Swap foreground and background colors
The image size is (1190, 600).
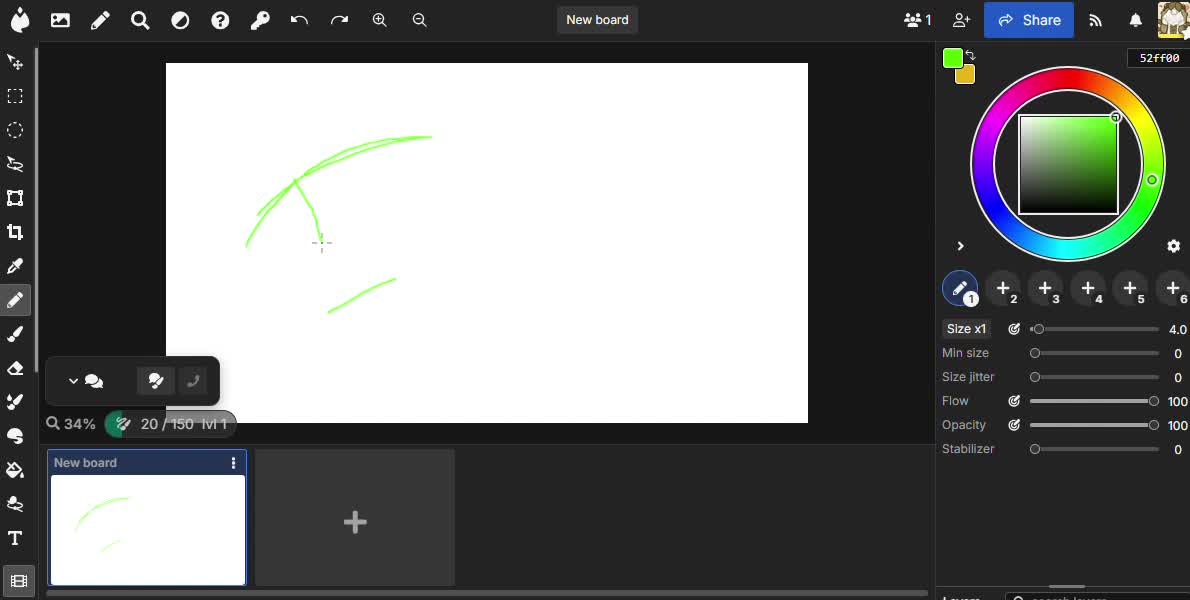[971, 55]
